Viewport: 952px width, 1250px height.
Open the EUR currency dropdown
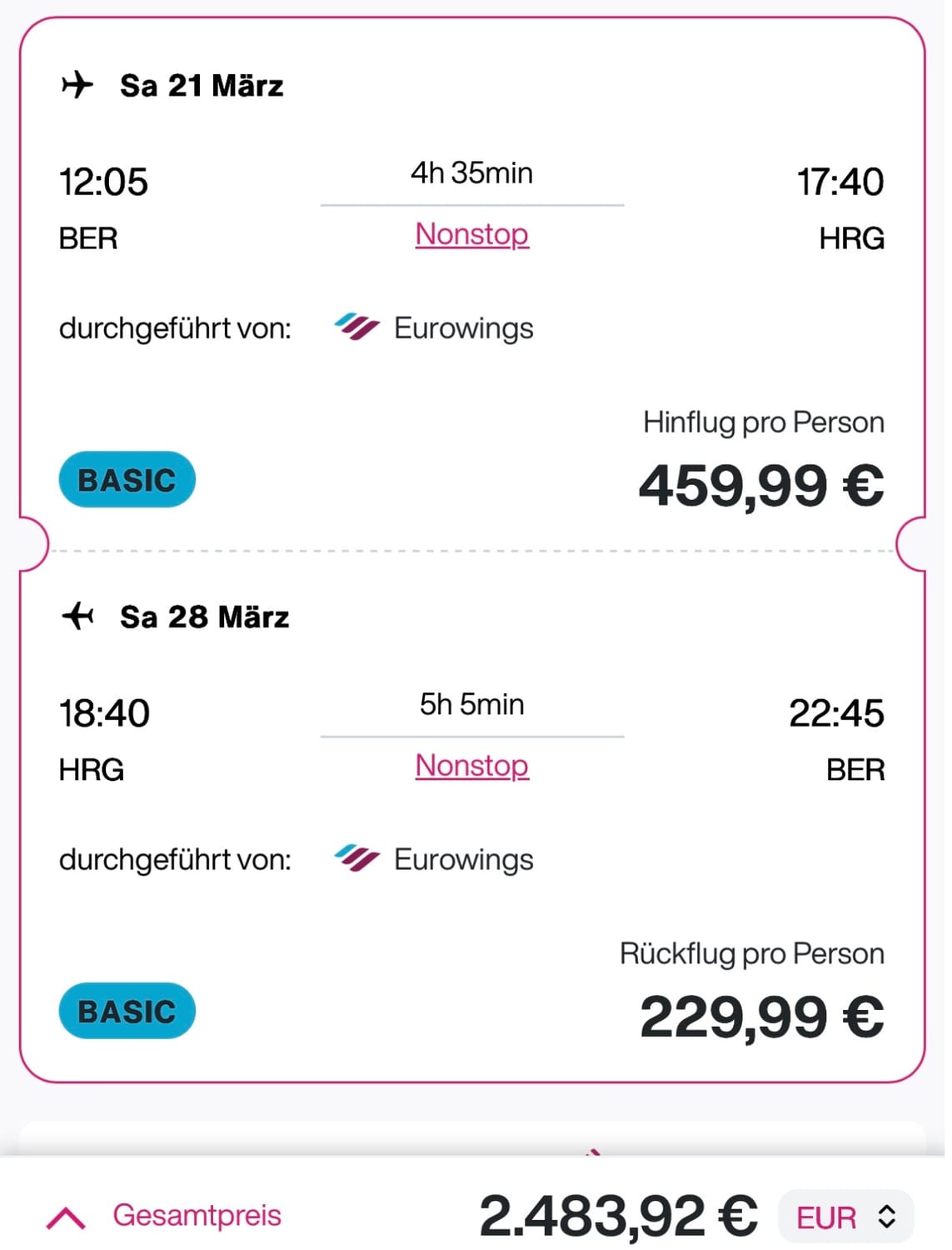point(845,1217)
